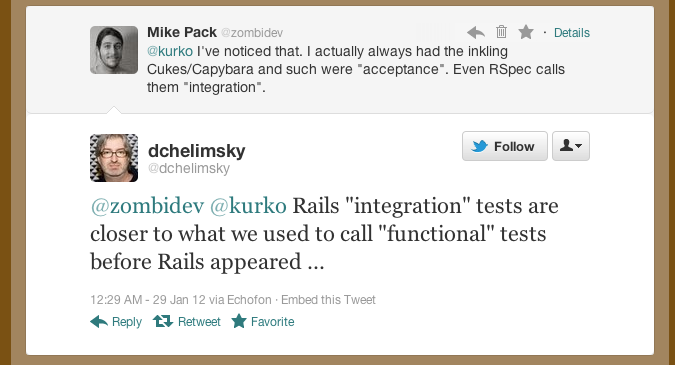The image size is (675, 365).
Task: Click the @kurko mention in Mike Pack's tweet
Action: click(x=170, y=51)
